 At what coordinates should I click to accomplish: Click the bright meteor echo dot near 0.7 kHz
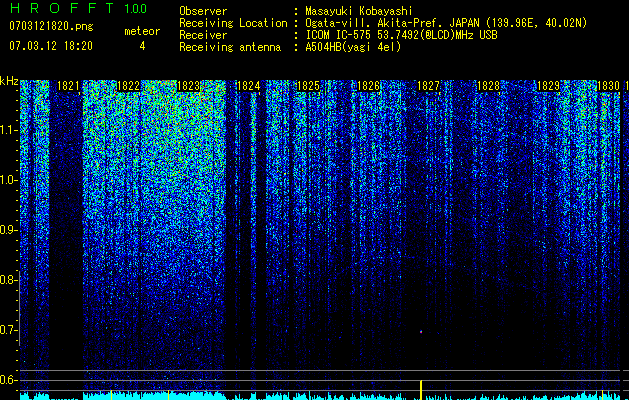[421, 332]
